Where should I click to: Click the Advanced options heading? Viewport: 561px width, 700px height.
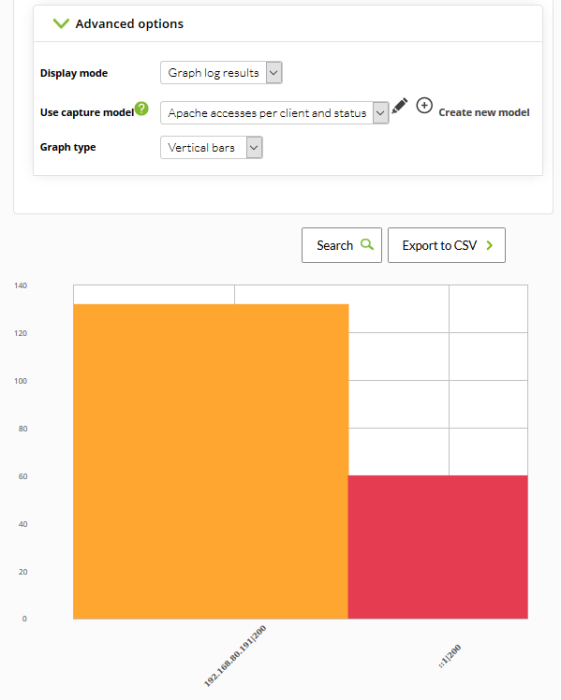click(x=129, y=24)
